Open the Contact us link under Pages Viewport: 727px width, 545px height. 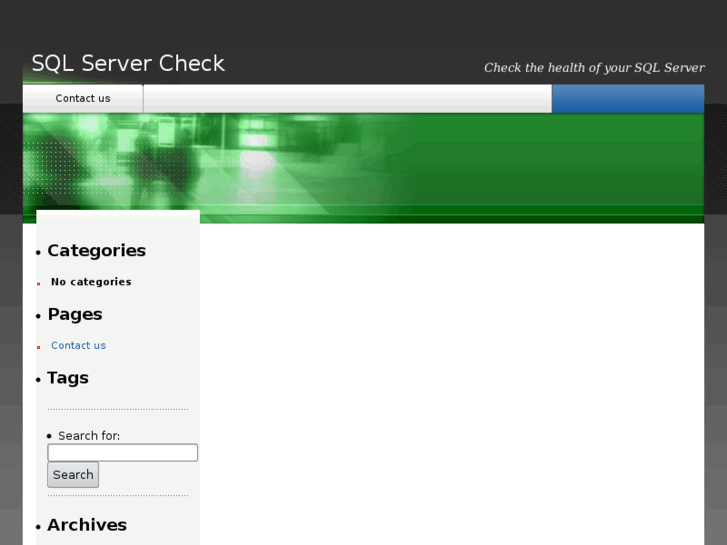click(x=78, y=346)
